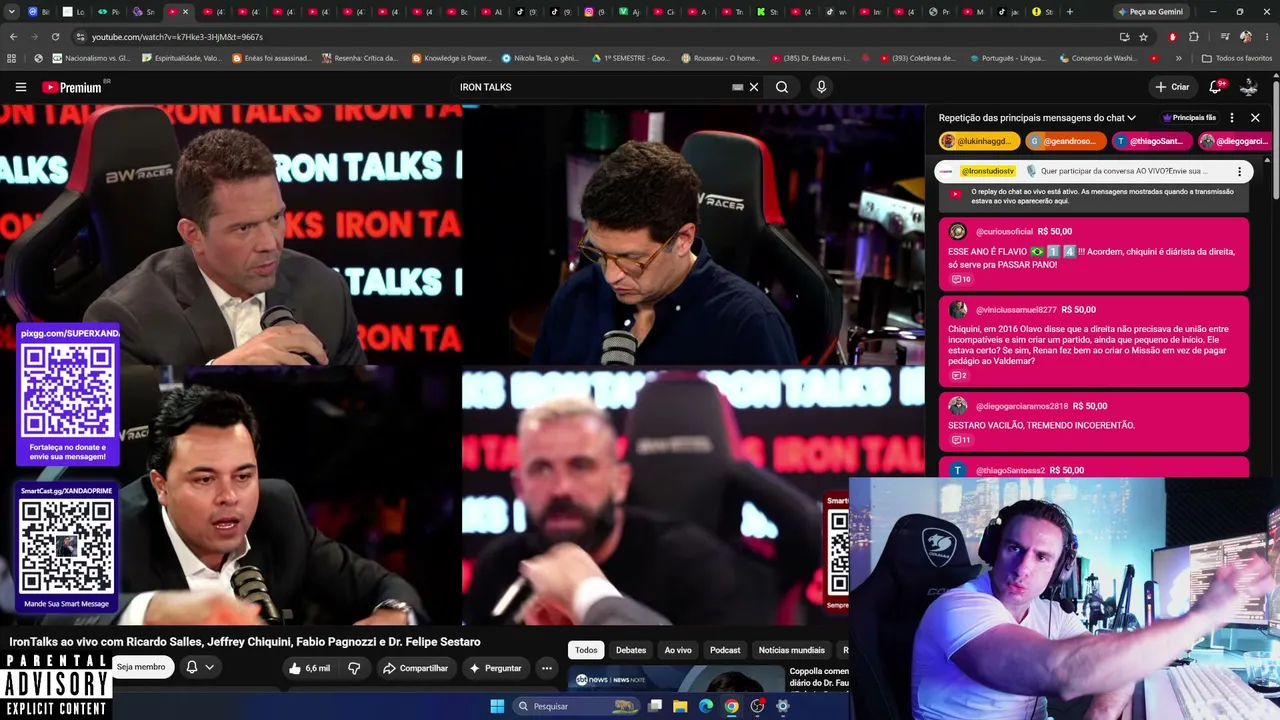Click the YouTube search magnifier button

[x=782, y=87]
